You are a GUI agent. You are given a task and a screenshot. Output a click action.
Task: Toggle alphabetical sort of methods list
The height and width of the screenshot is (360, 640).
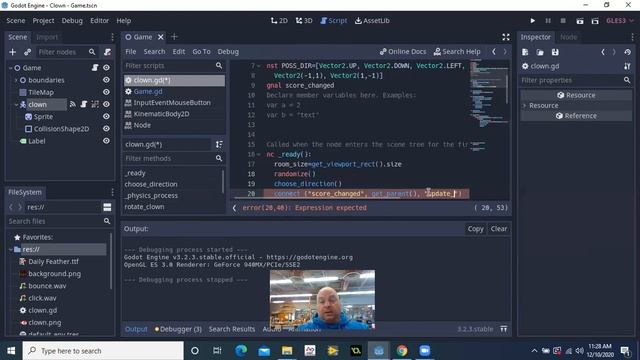pyautogui.click(x=219, y=144)
